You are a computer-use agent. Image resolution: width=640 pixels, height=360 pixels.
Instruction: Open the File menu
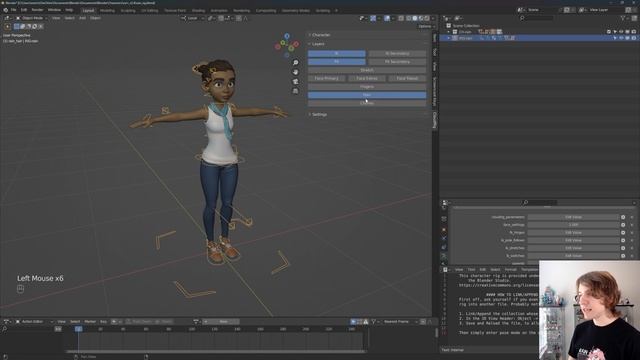click(x=13, y=10)
